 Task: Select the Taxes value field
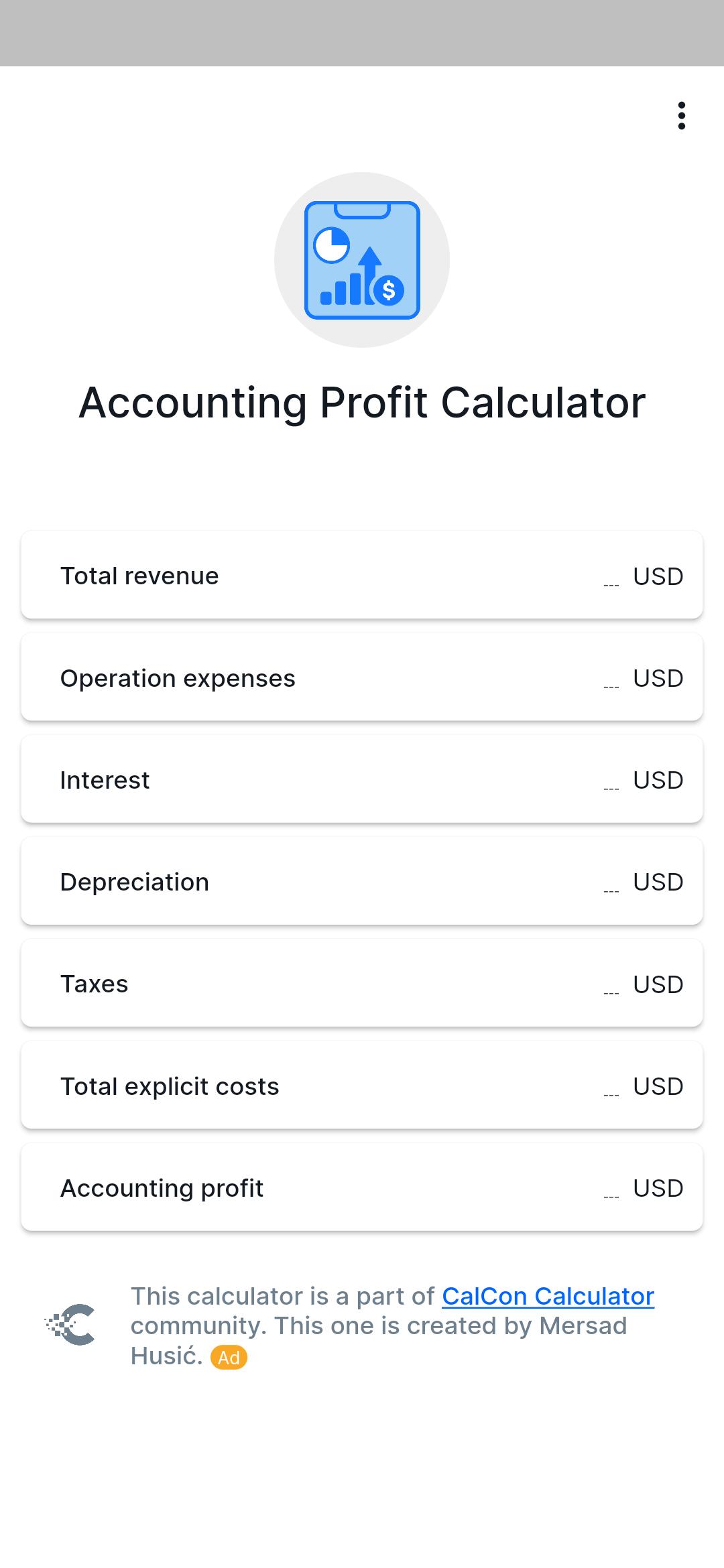tap(362, 983)
